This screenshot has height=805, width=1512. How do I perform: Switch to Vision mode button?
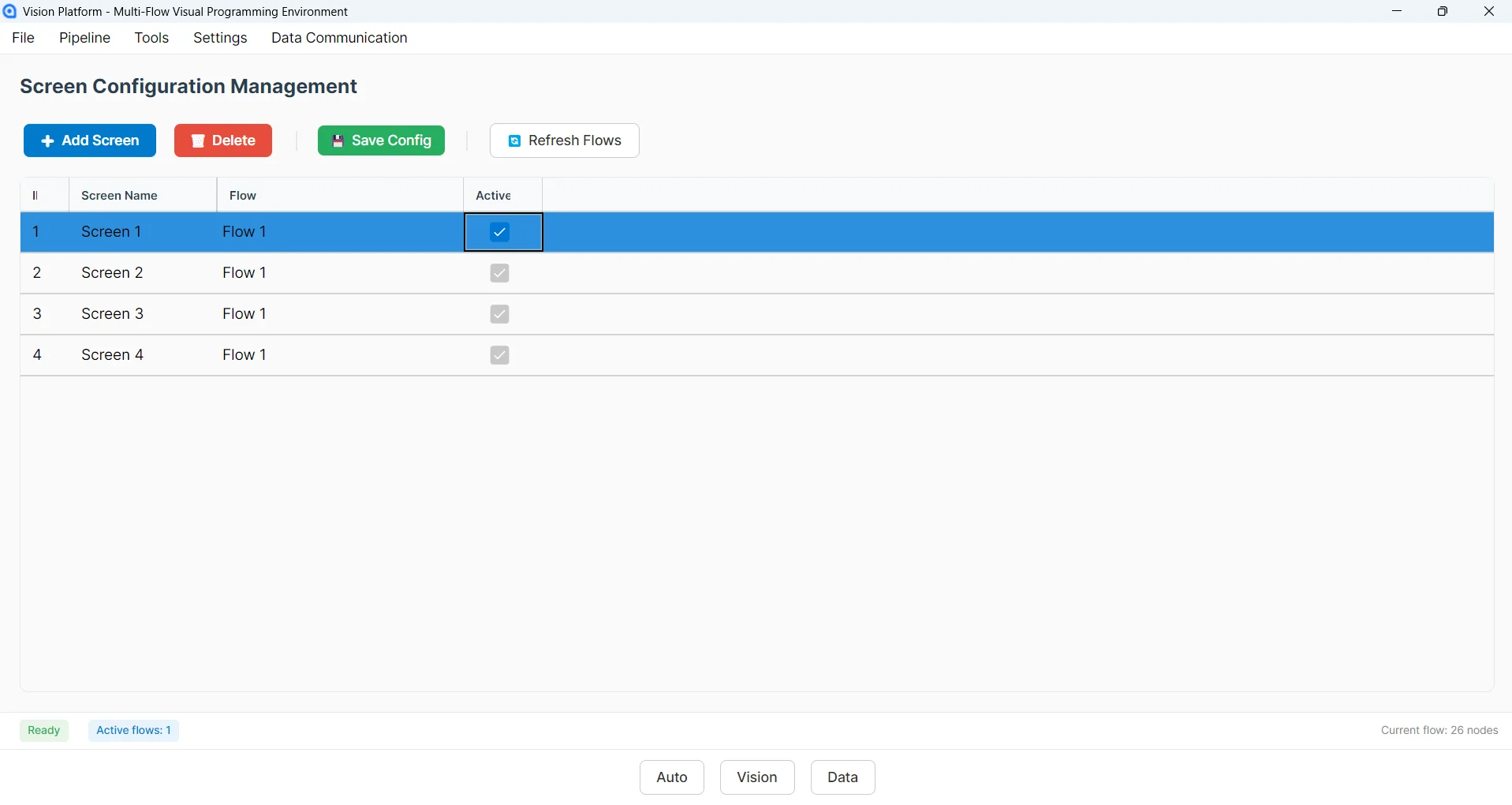click(757, 777)
